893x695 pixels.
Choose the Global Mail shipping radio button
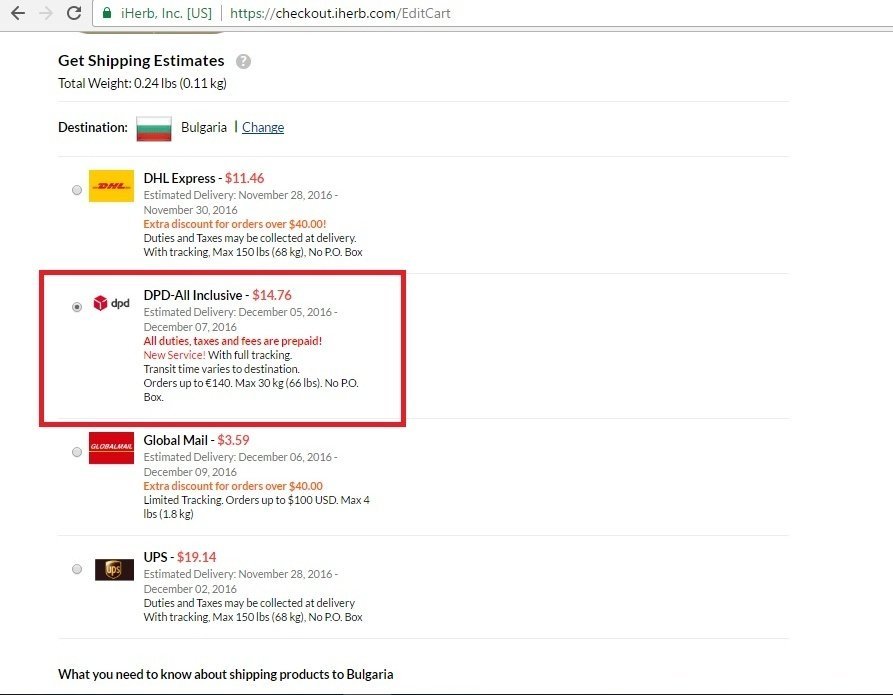pos(77,452)
